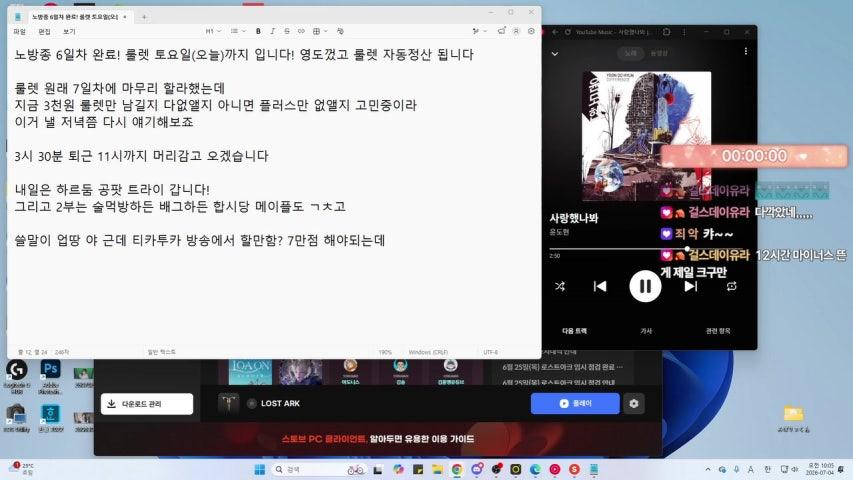853x480 pixels.
Task: Open the Notepad account profile icon
Action: 516,32
